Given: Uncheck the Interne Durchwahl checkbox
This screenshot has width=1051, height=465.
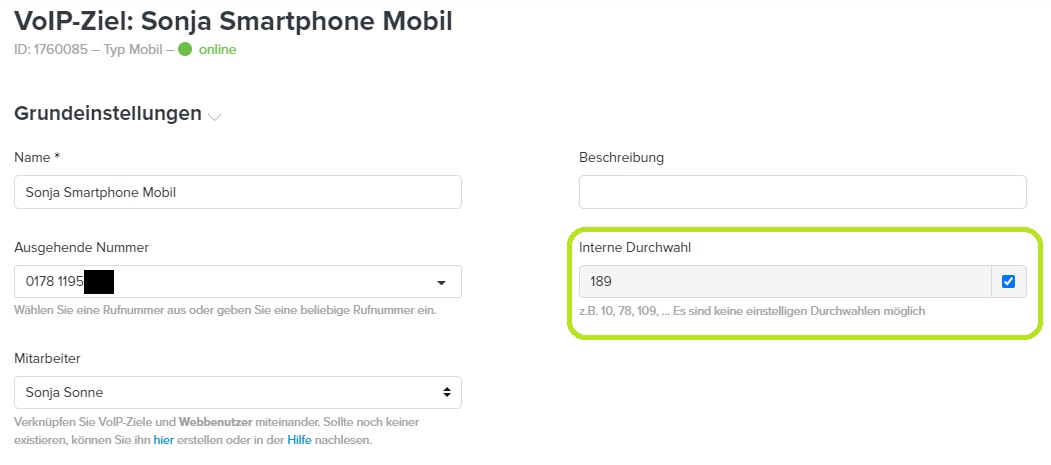Looking at the screenshot, I should pos(1008,282).
